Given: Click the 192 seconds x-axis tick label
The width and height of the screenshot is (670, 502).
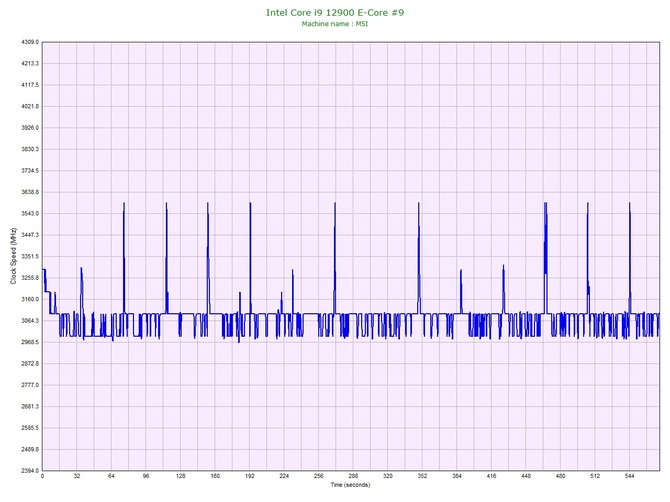Looking at the screenshot, I should coord(250,476).
